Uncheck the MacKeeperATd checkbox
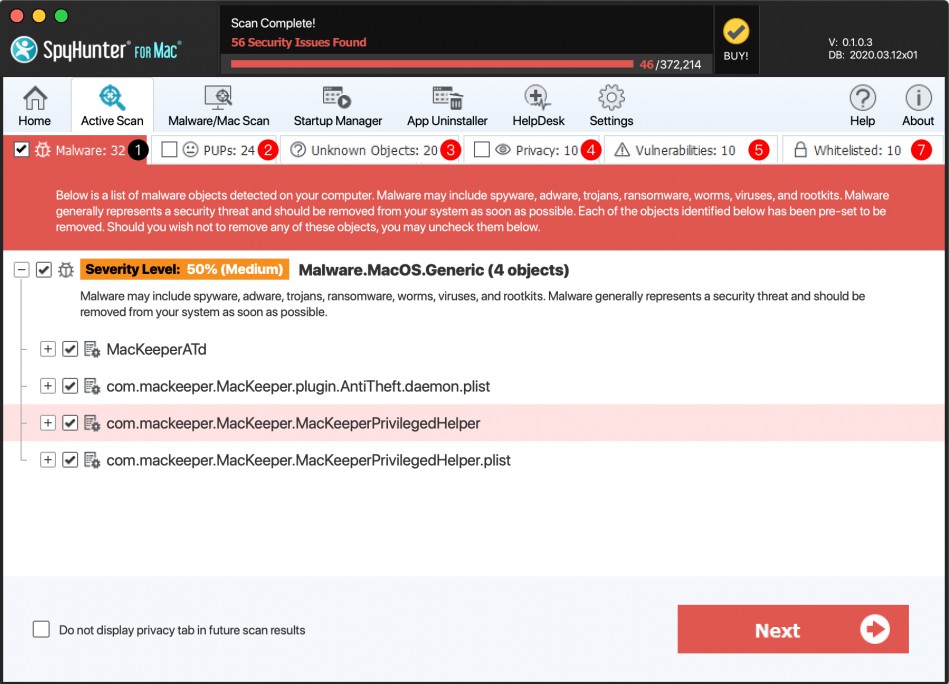 (70, 349)
